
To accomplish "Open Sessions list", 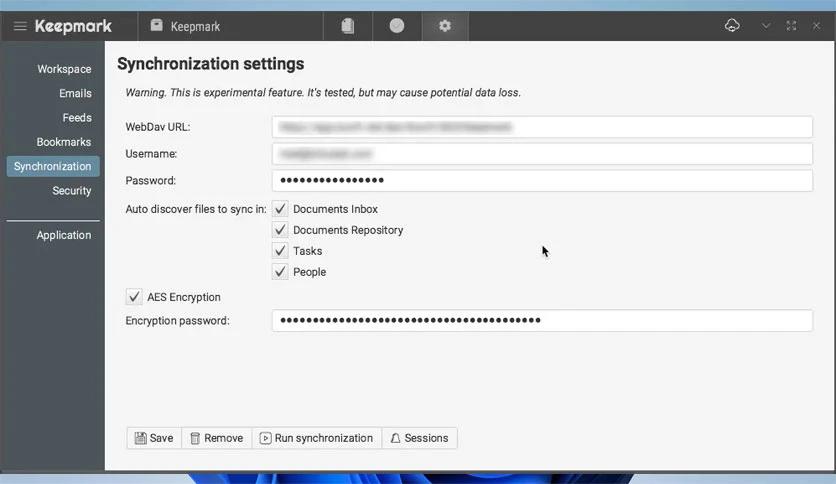I will pos(419,438).
